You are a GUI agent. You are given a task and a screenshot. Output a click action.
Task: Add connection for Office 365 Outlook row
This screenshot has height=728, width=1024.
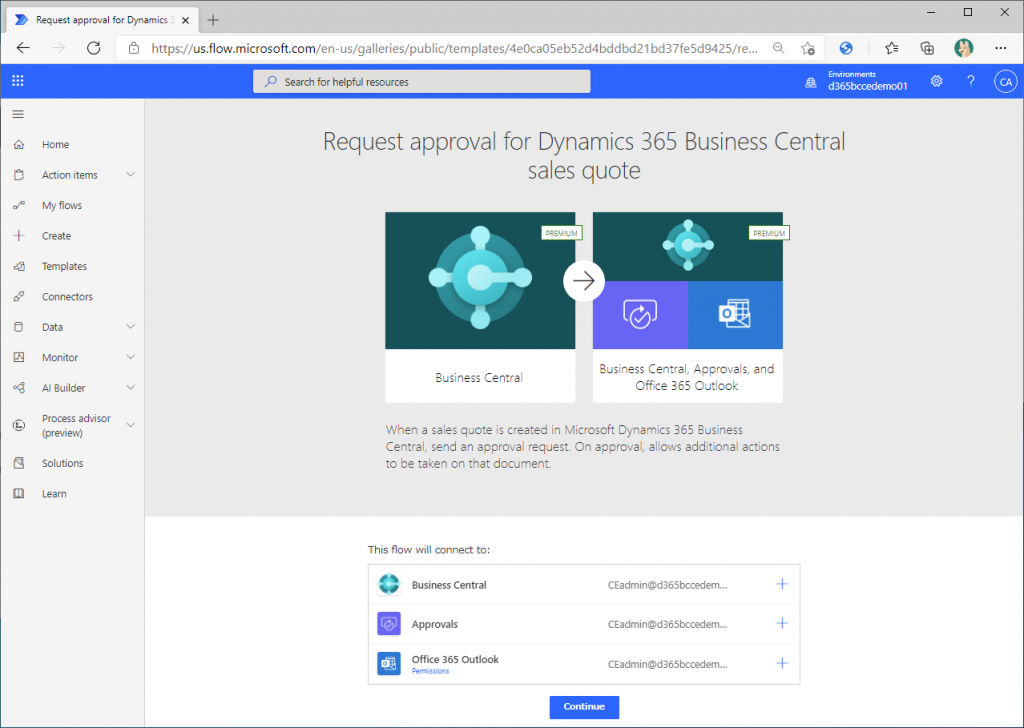(x=782, y=663)
